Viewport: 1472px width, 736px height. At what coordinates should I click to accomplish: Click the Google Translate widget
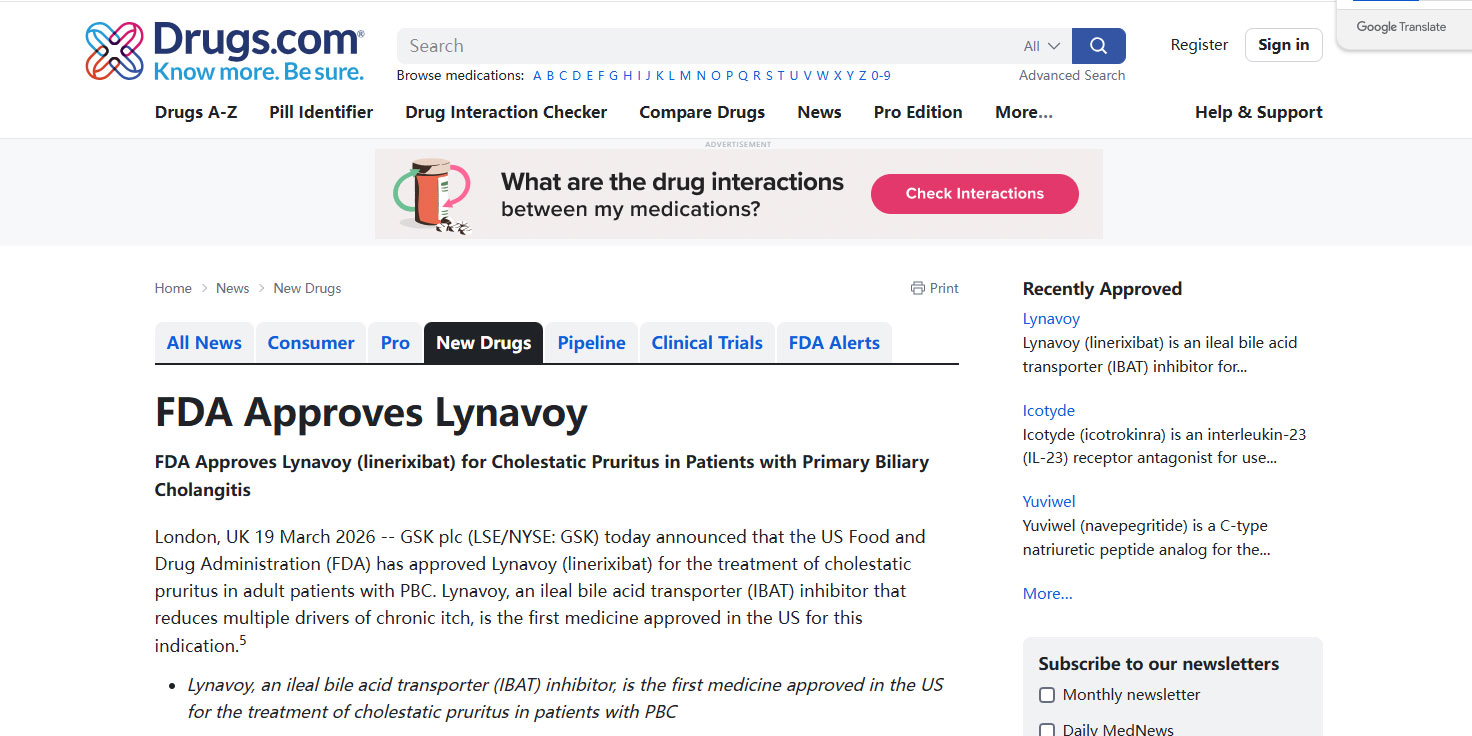1400,27
